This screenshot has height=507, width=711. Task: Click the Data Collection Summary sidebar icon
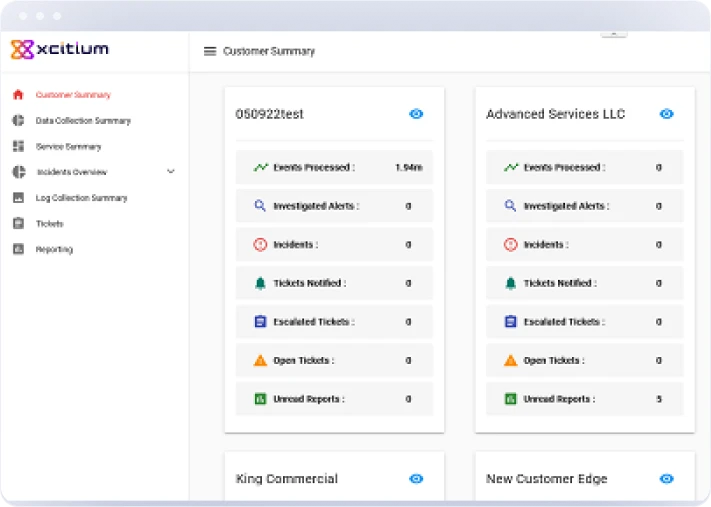coord(18,121)
